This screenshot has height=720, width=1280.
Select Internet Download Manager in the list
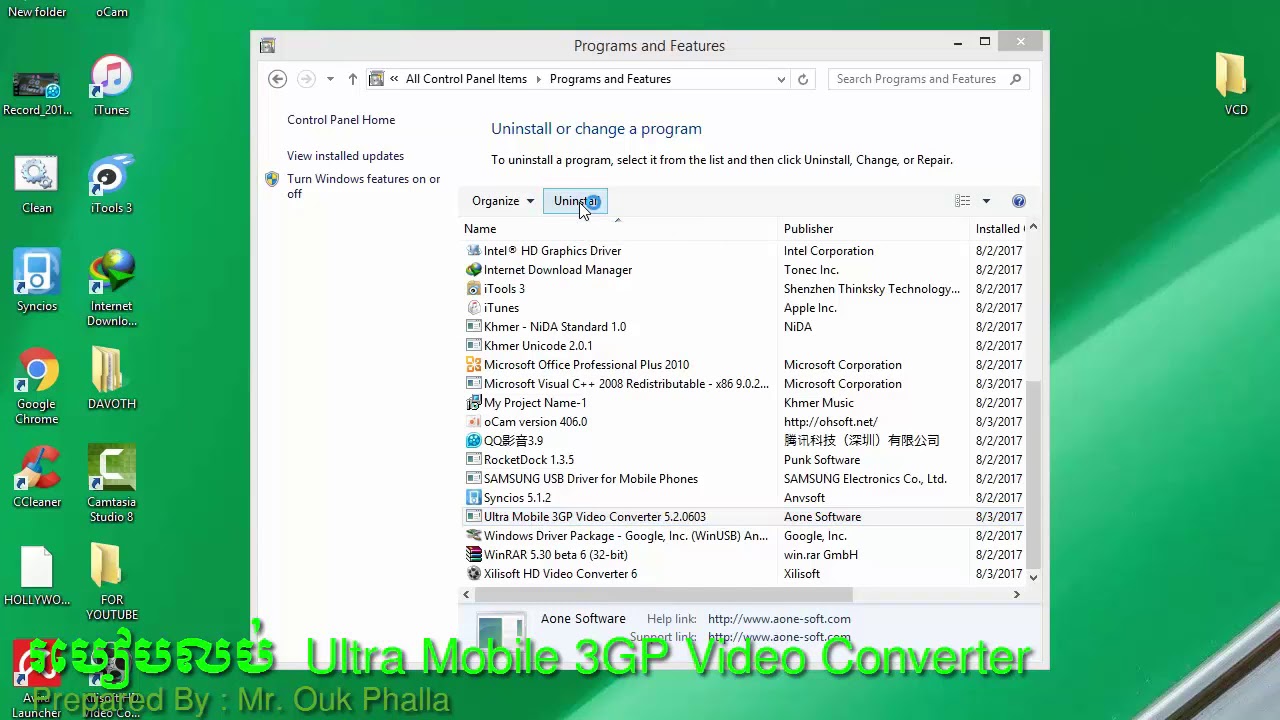(x=743, y=270)
